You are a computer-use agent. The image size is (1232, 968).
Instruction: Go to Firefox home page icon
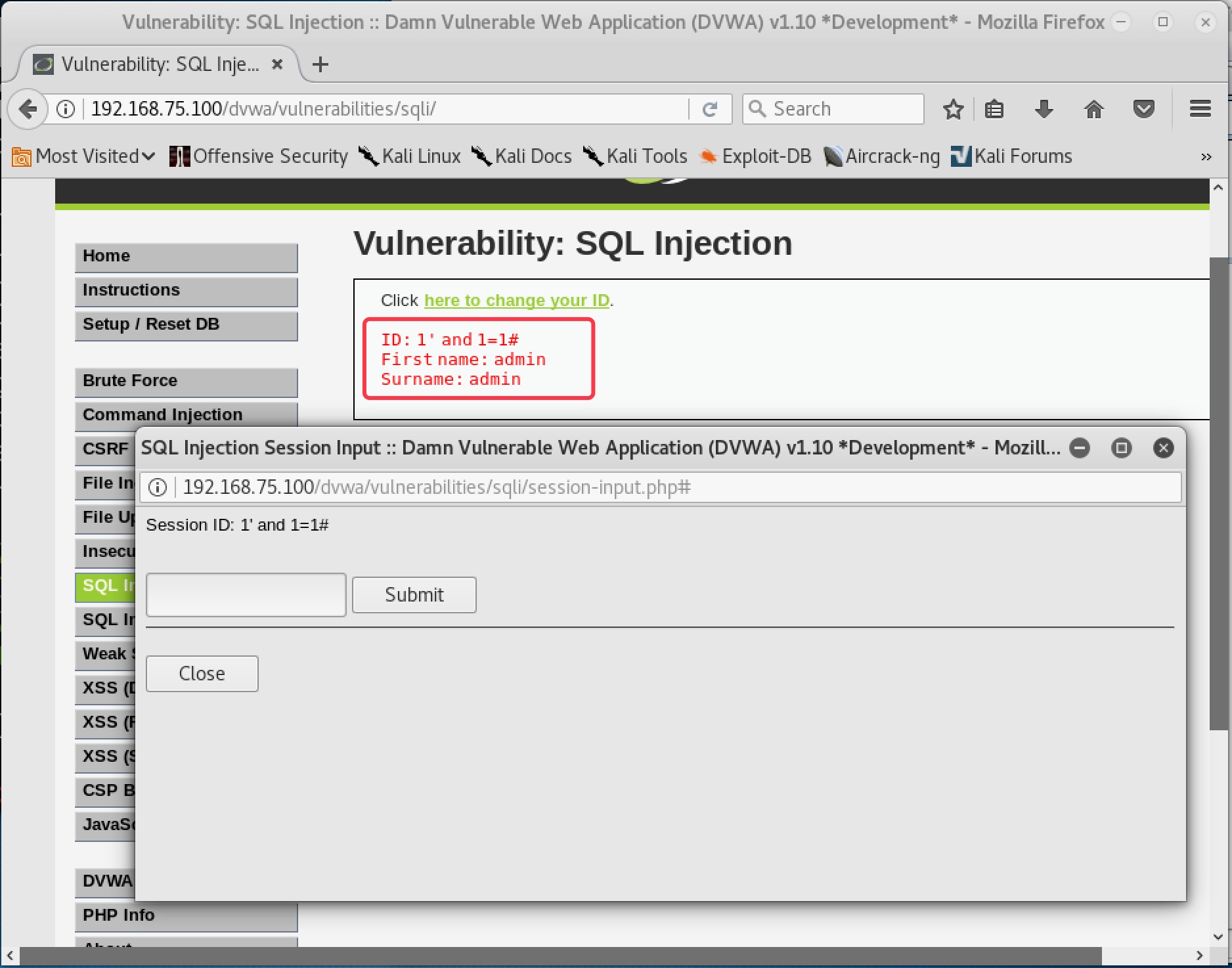[x=1093, y=109]
